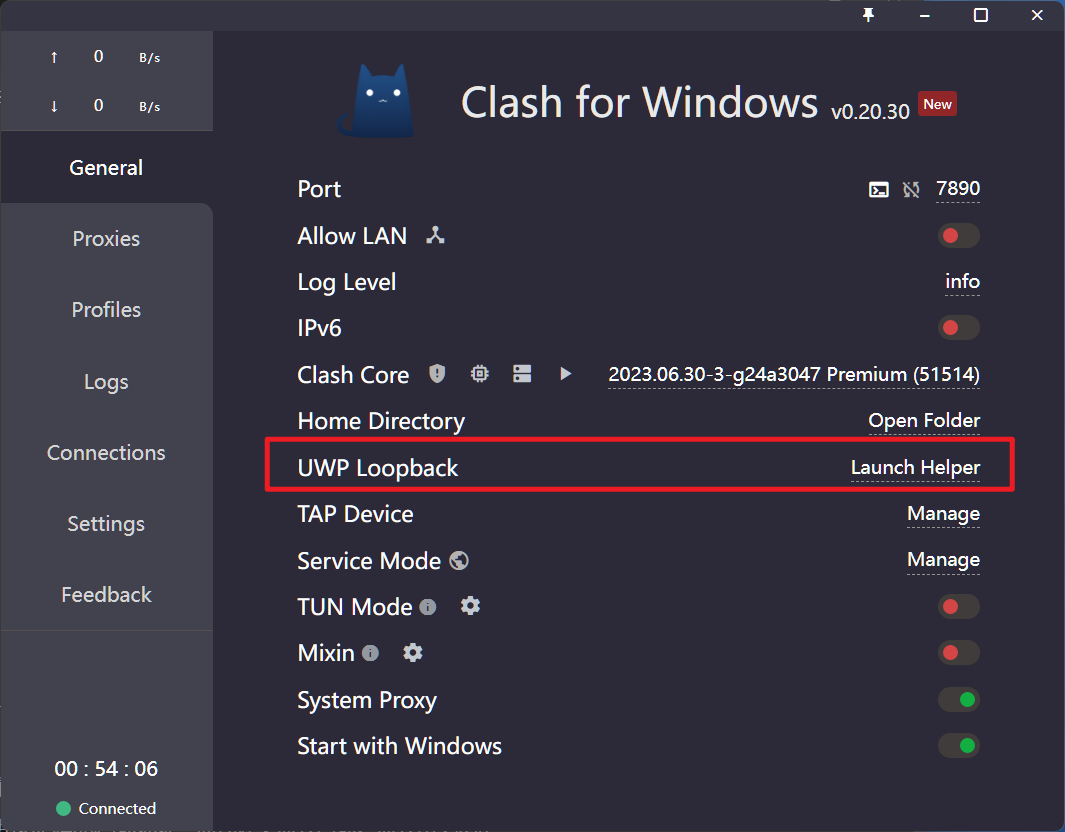Change the Log Level info value
The height and width of the screenshot is (832, 1065).
[962, 282]
